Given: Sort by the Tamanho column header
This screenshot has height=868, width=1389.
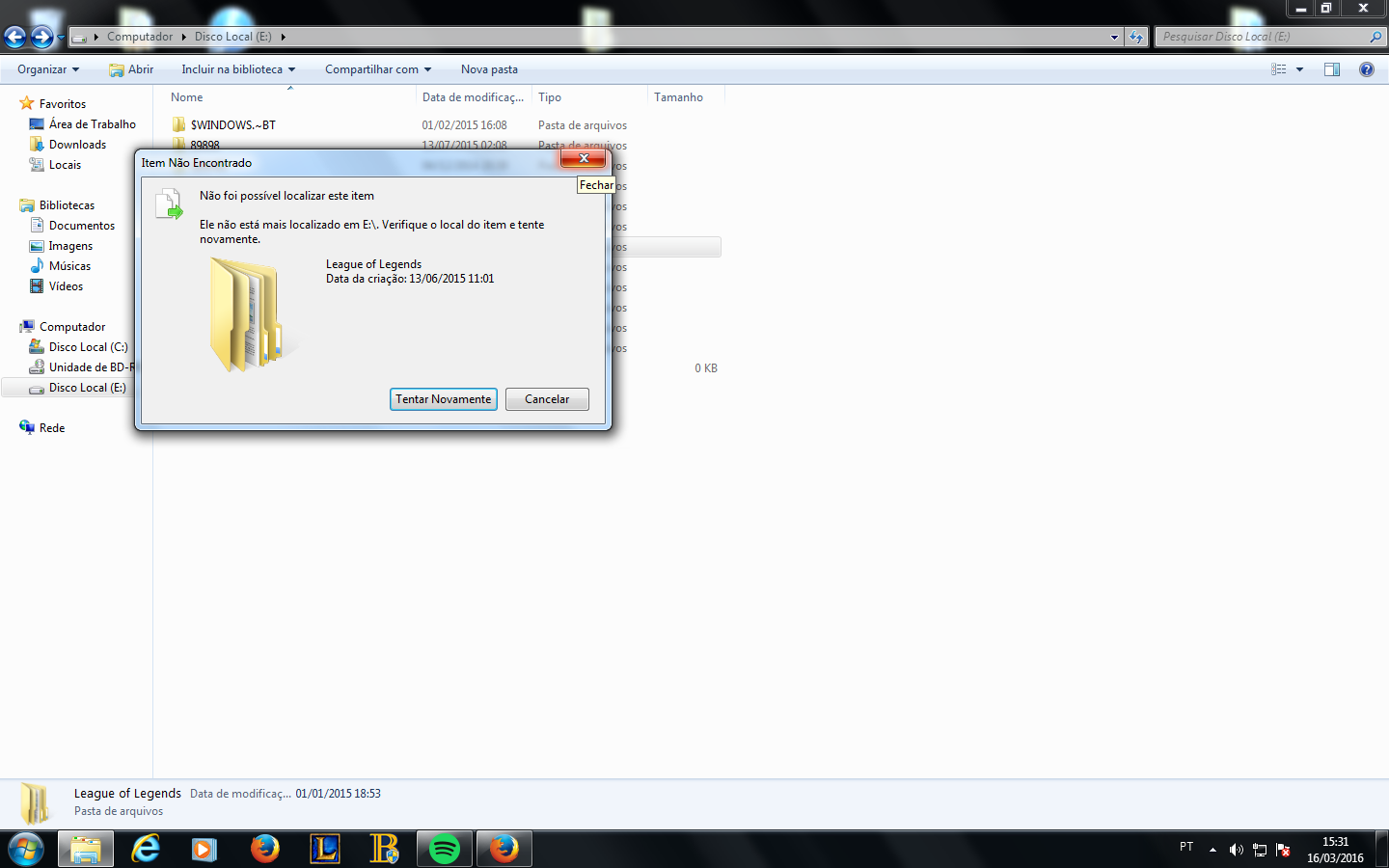Looking at the screenshot, I should (x=686, y=97).
